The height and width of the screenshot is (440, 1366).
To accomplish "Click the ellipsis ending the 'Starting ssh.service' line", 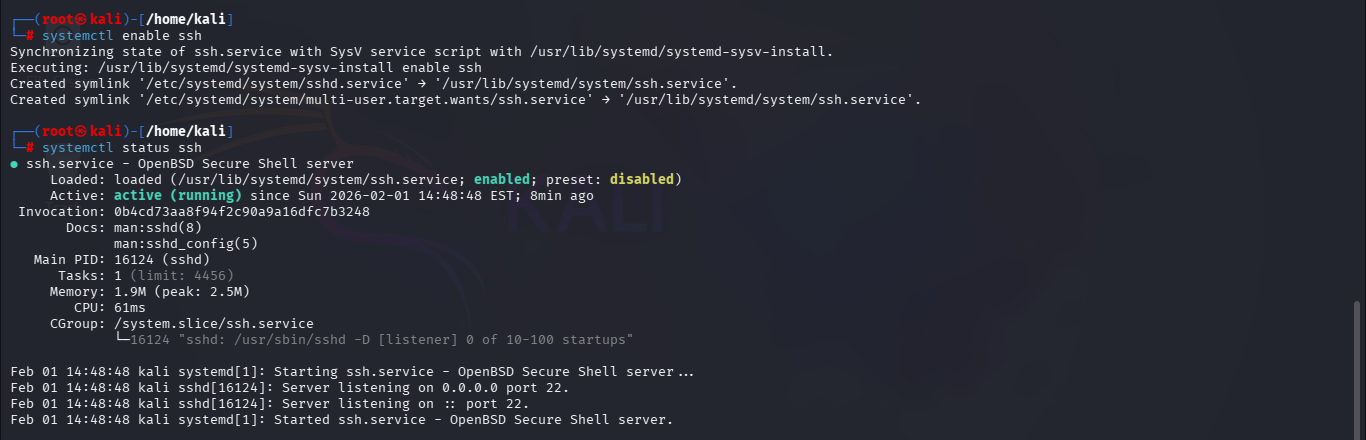I will click(x=685, y=372).
